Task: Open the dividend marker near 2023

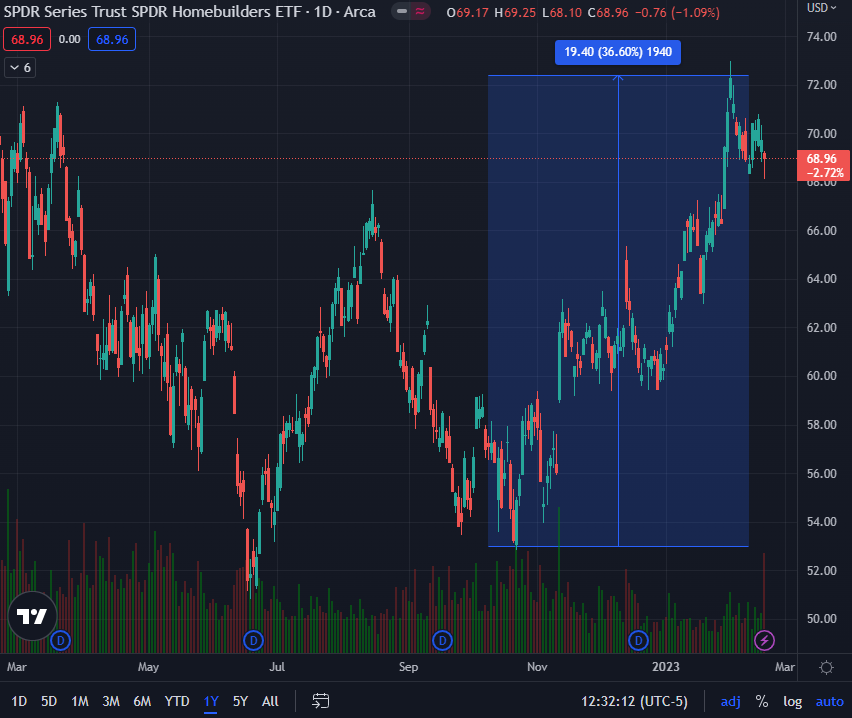Action: pos(638,640)
